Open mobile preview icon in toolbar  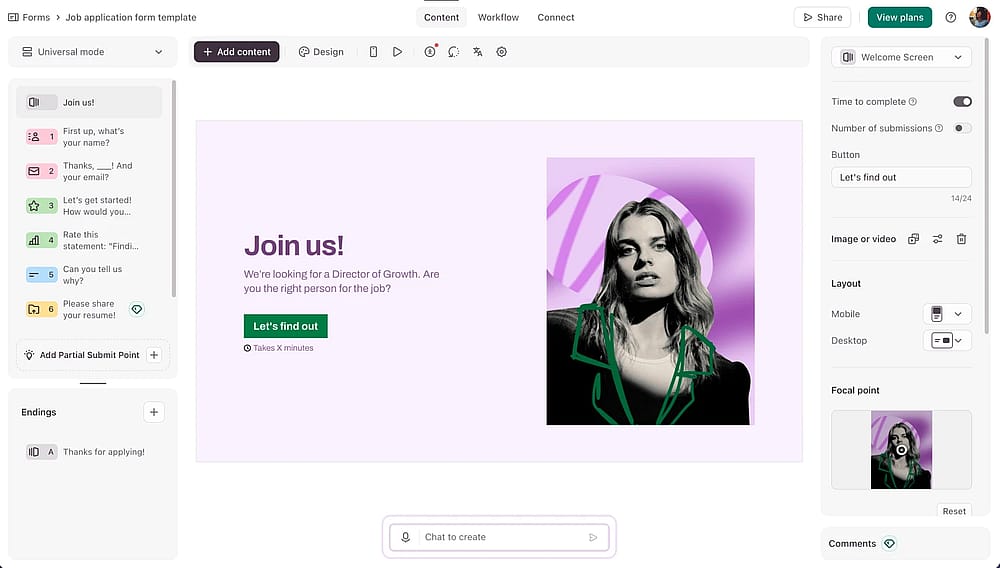(373, 52)
